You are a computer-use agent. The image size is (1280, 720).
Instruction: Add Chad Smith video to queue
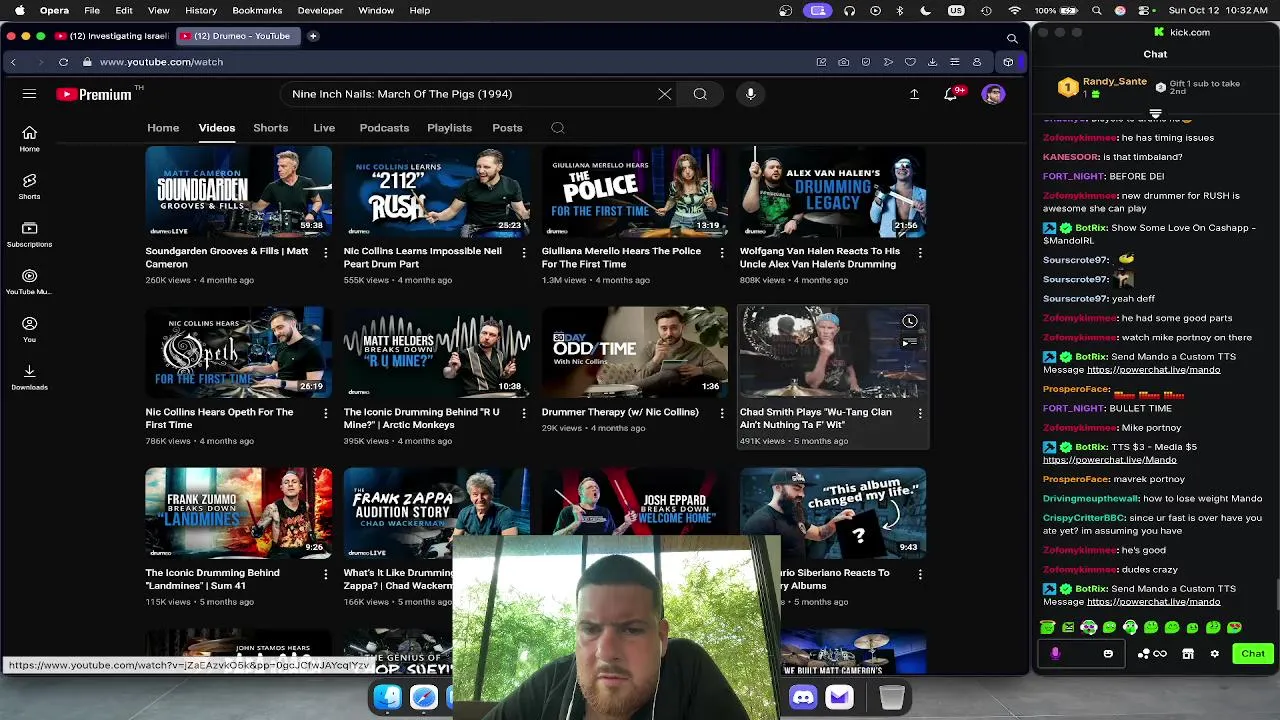click(910, 343)
